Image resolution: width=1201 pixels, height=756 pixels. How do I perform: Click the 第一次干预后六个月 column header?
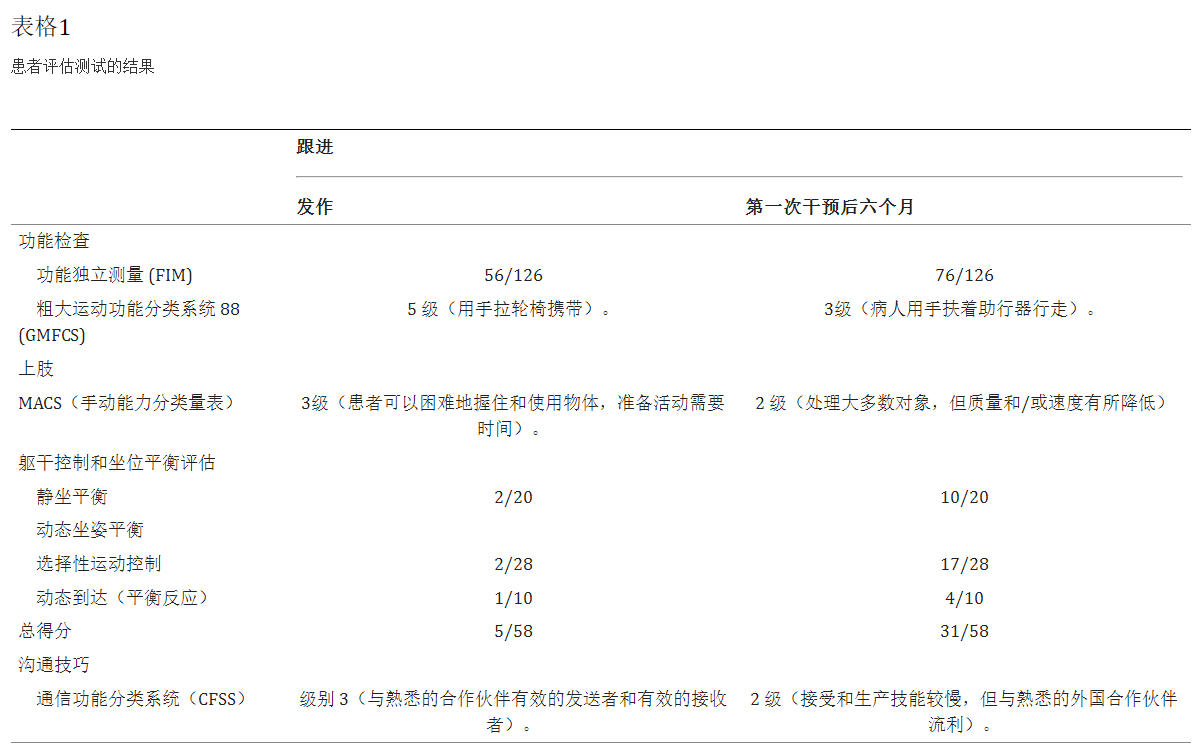coord(829,207)
